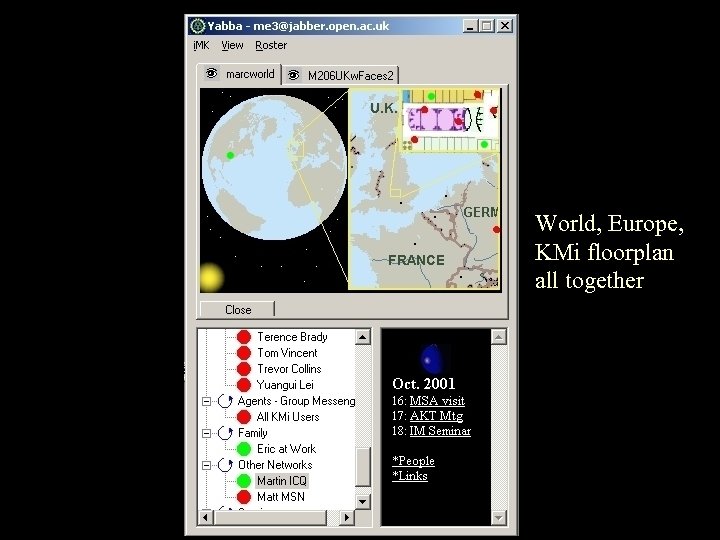Open the iMK menu
Image resolution: width=720 pixels, height=540 pixels.
[x=201, y=45]
